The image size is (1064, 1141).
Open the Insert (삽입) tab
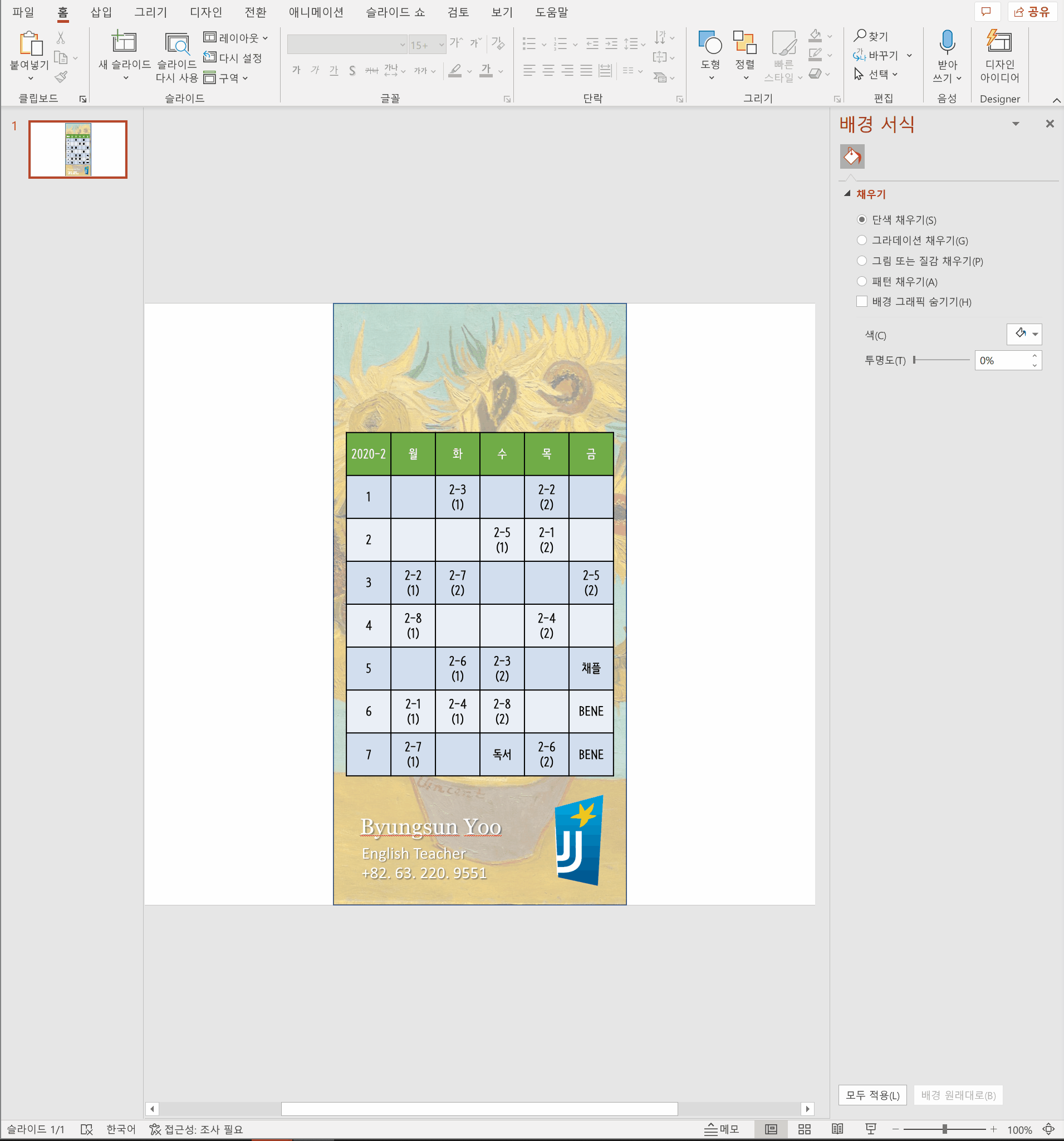[x=101, y=12]
